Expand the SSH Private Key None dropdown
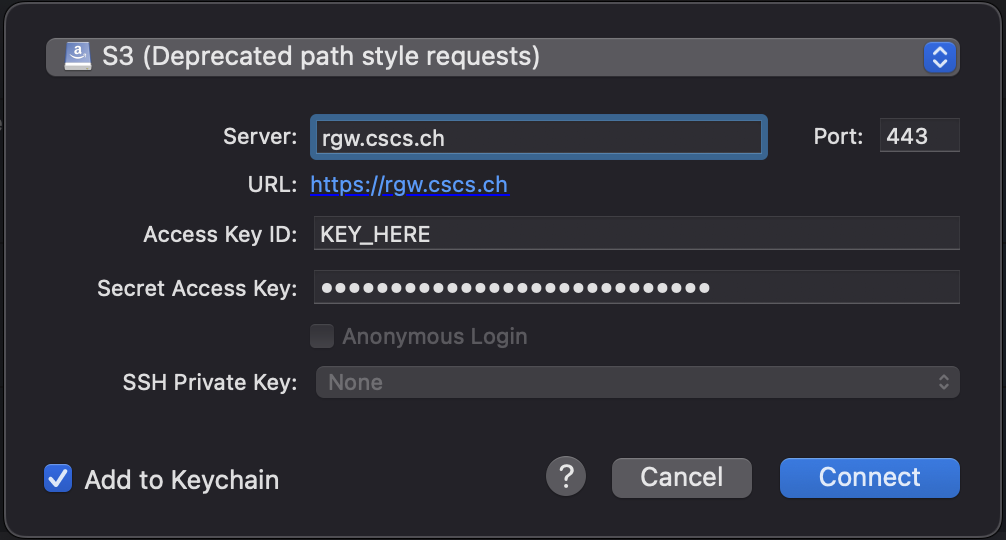Screen dimensions: 1006x540 coord(638,382)
